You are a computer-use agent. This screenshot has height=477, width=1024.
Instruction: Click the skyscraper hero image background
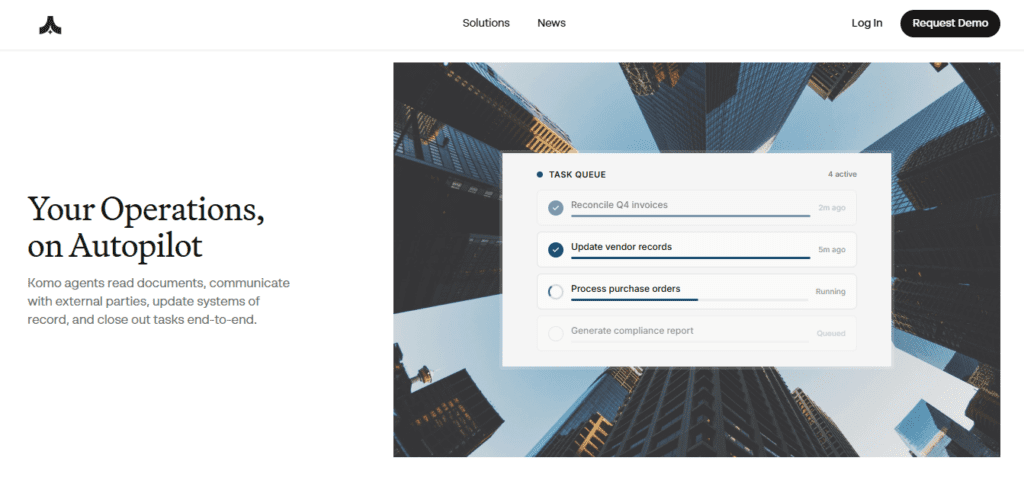(x=450, y=400)
